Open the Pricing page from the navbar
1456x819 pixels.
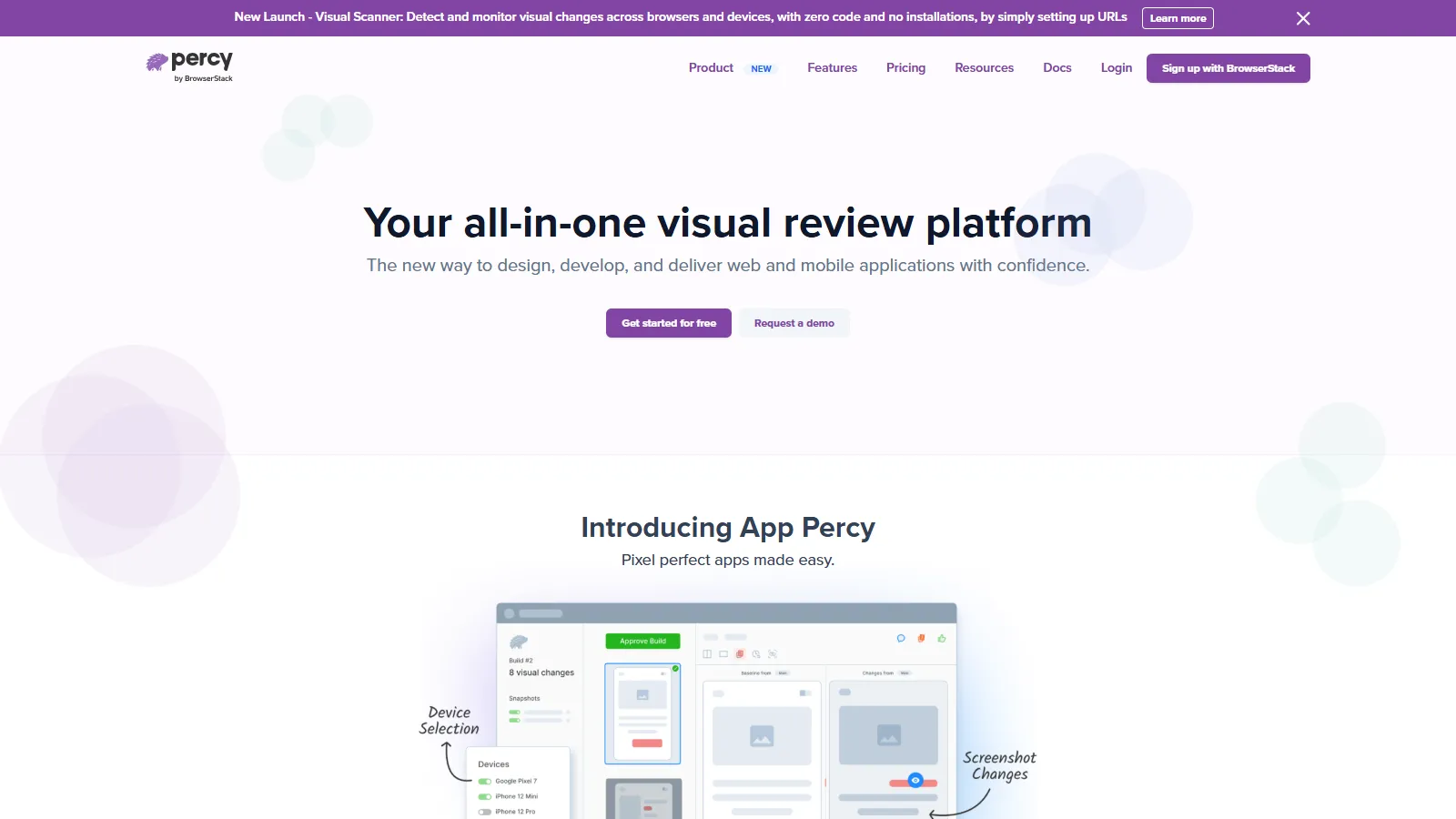coord(905,67)
